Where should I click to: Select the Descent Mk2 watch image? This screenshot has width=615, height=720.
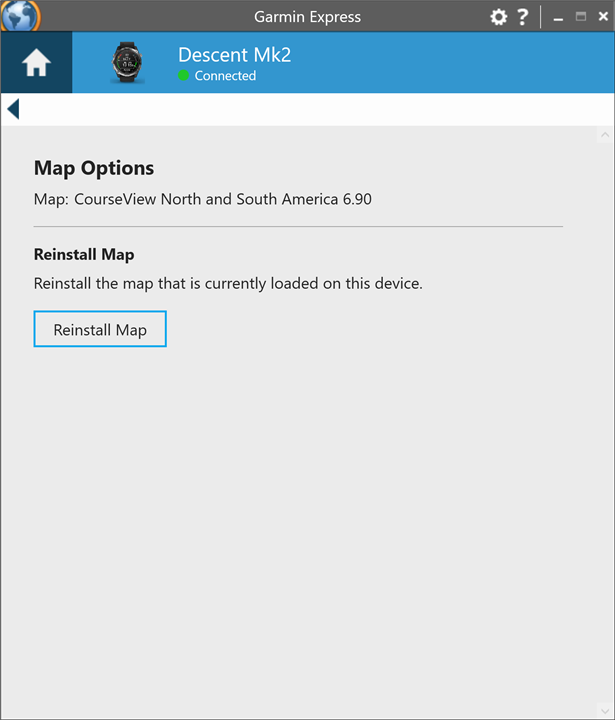[127, 62]
